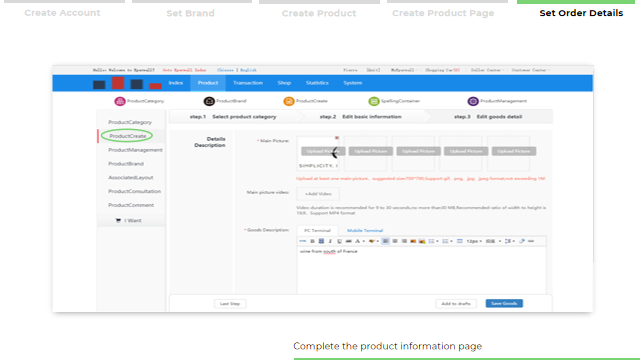Open Shop in blue navigation

click(x=284, y=83)
